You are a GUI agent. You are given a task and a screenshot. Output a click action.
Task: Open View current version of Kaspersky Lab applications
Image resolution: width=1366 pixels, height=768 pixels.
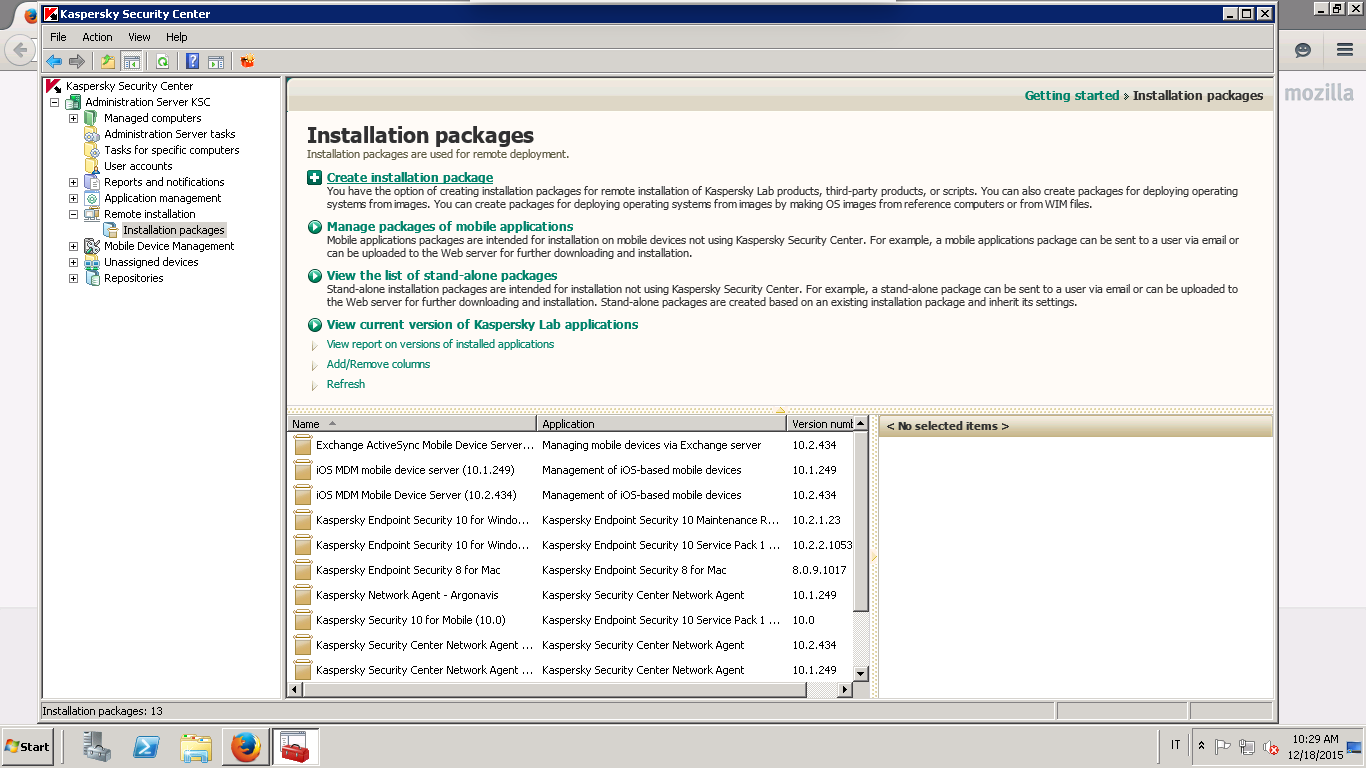[482, 325]
